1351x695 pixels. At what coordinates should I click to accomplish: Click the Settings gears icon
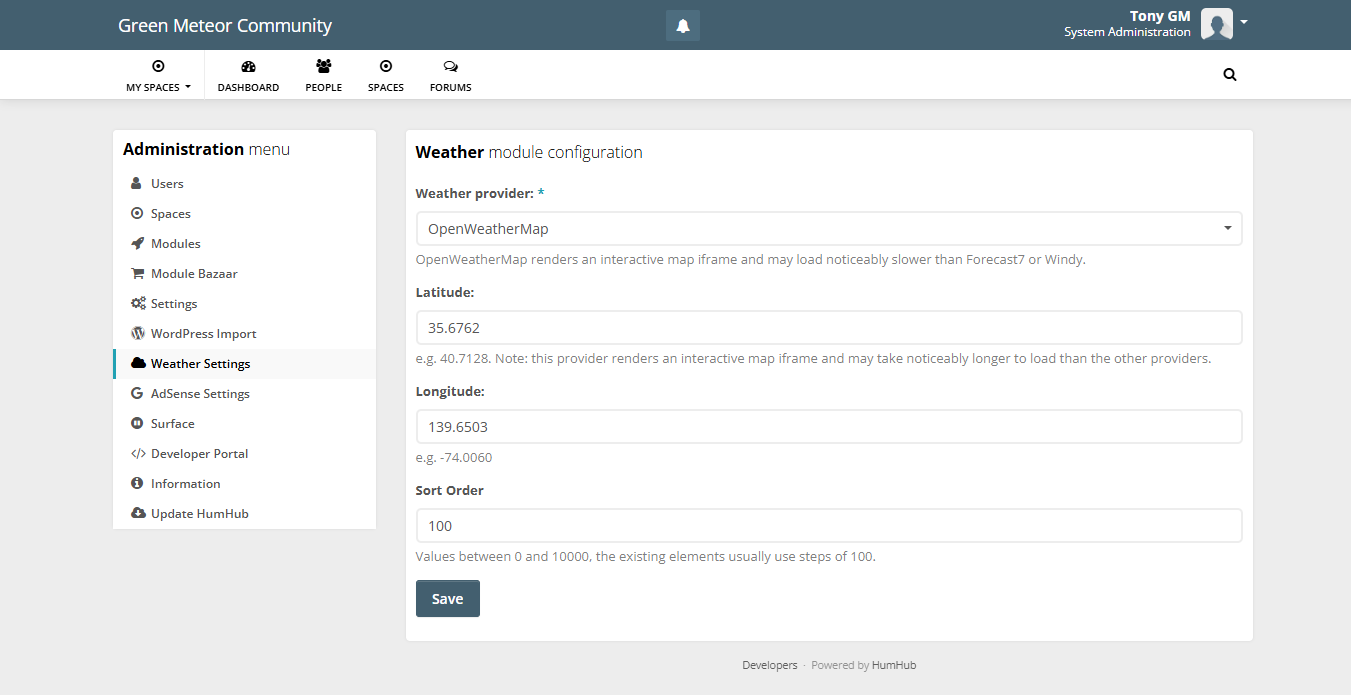(x=138, y=304)
